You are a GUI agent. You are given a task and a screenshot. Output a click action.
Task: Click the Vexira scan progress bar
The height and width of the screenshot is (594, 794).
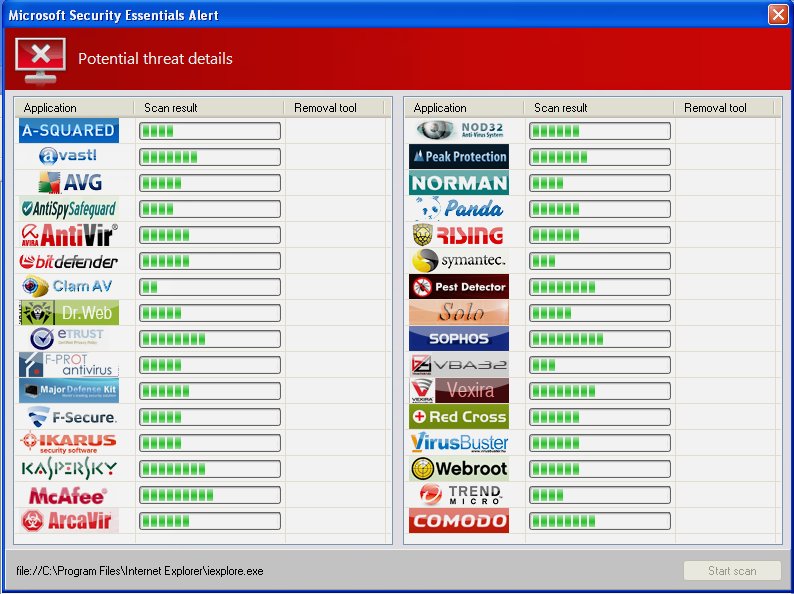click(600, 391)
